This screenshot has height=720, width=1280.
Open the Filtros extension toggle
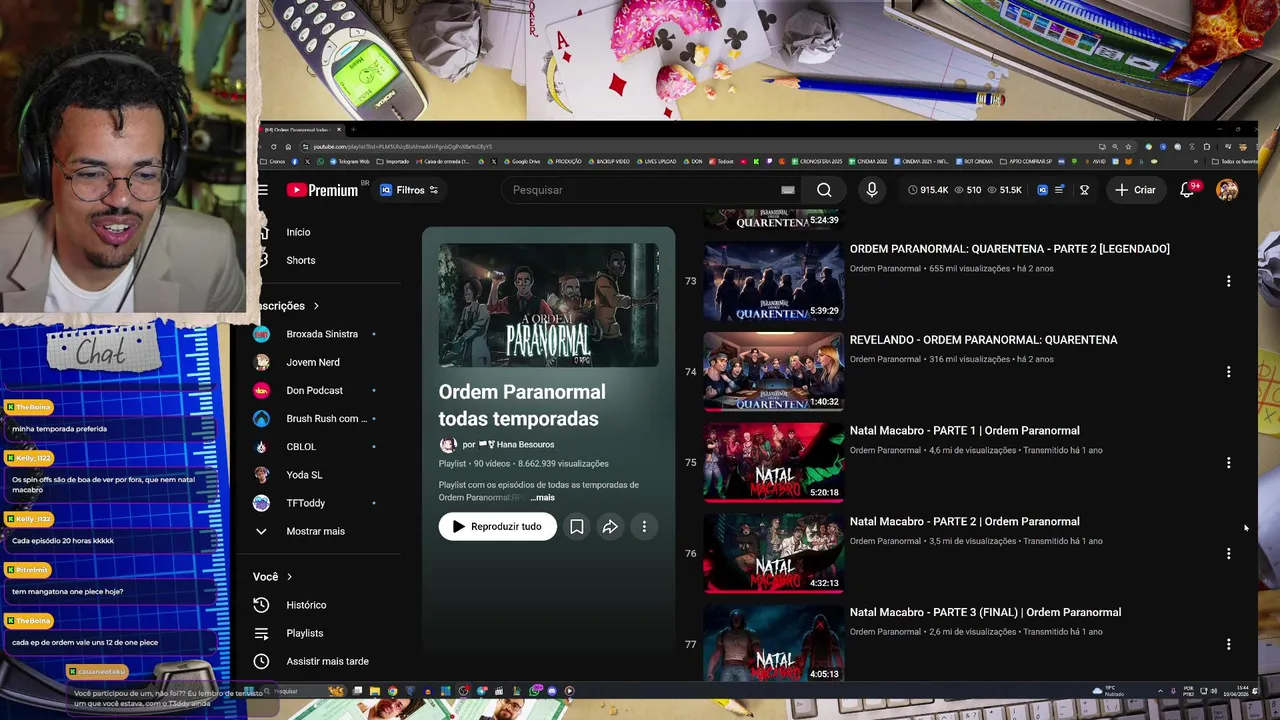coord(409,190)
